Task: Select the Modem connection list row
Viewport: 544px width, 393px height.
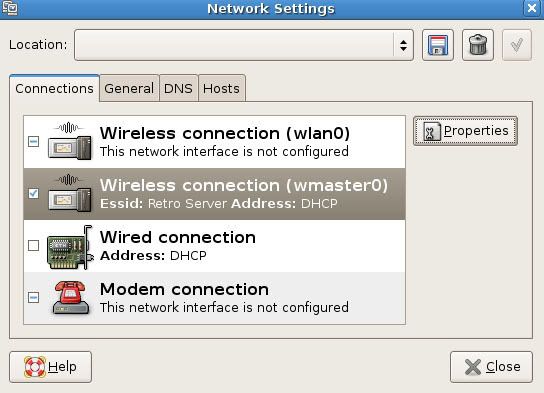Action: point(214,298)
